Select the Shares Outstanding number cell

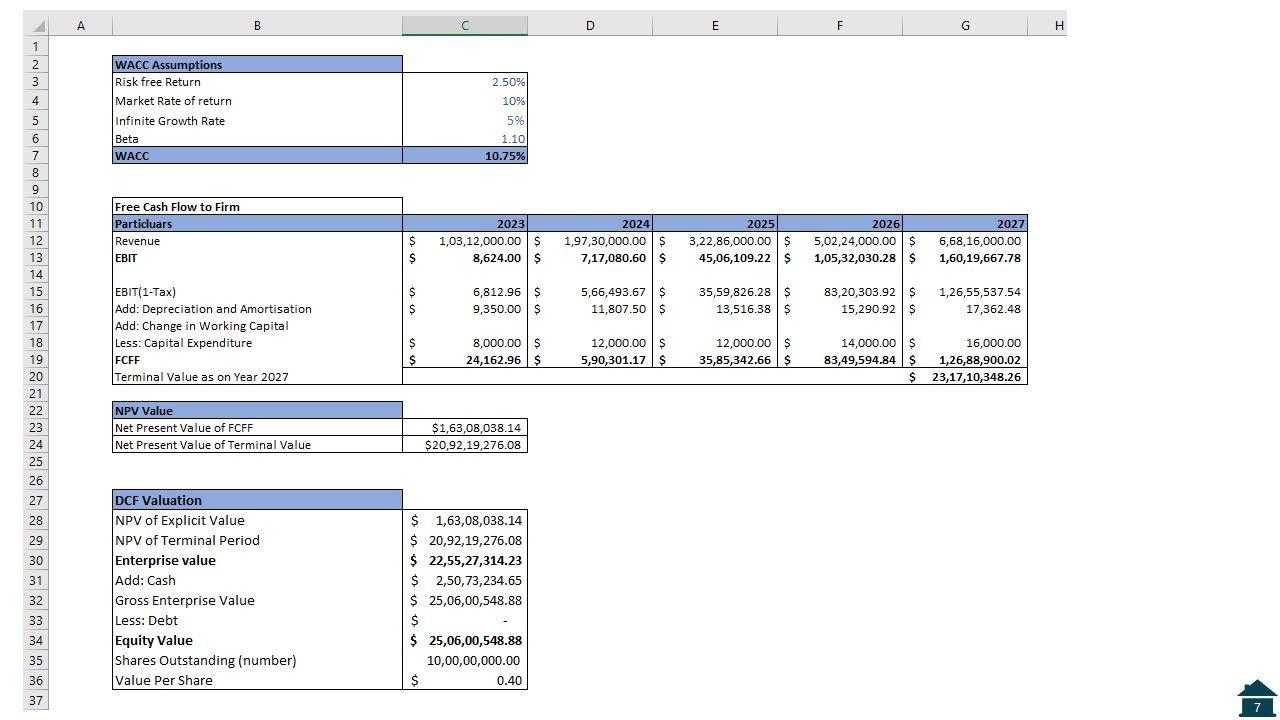click(465, 661)
